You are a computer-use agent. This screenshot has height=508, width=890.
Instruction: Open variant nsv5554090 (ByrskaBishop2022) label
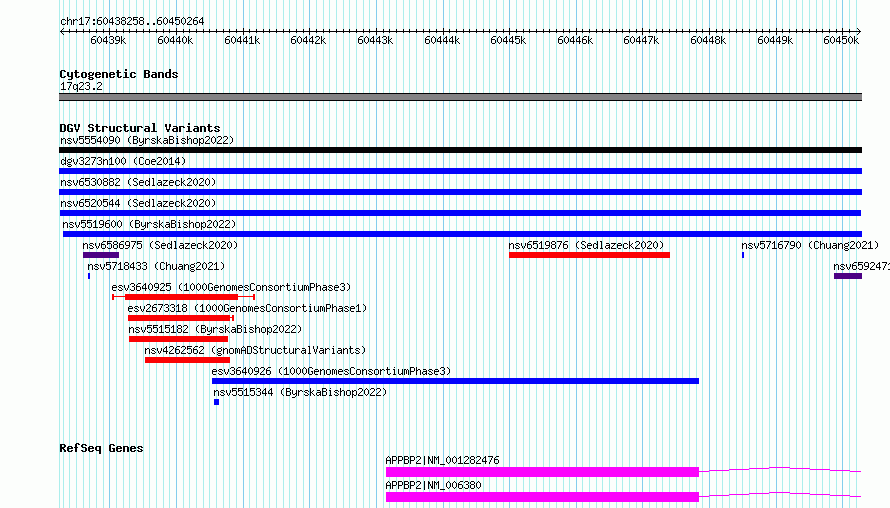(x=147, y=140)
